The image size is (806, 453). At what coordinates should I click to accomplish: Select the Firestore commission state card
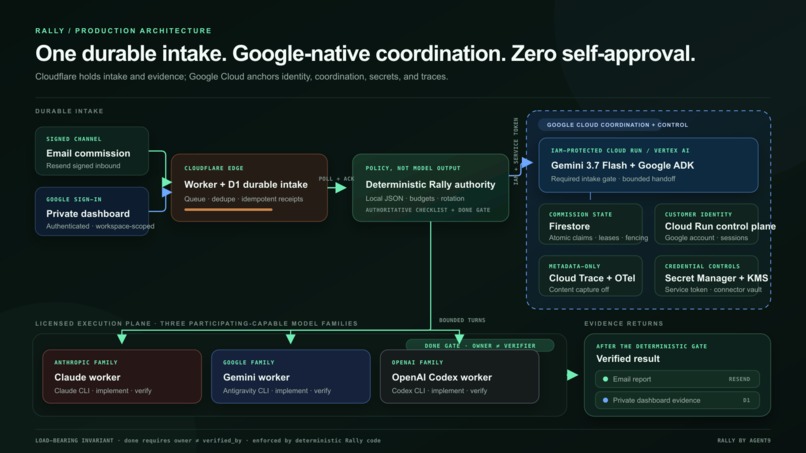point(591,224)
